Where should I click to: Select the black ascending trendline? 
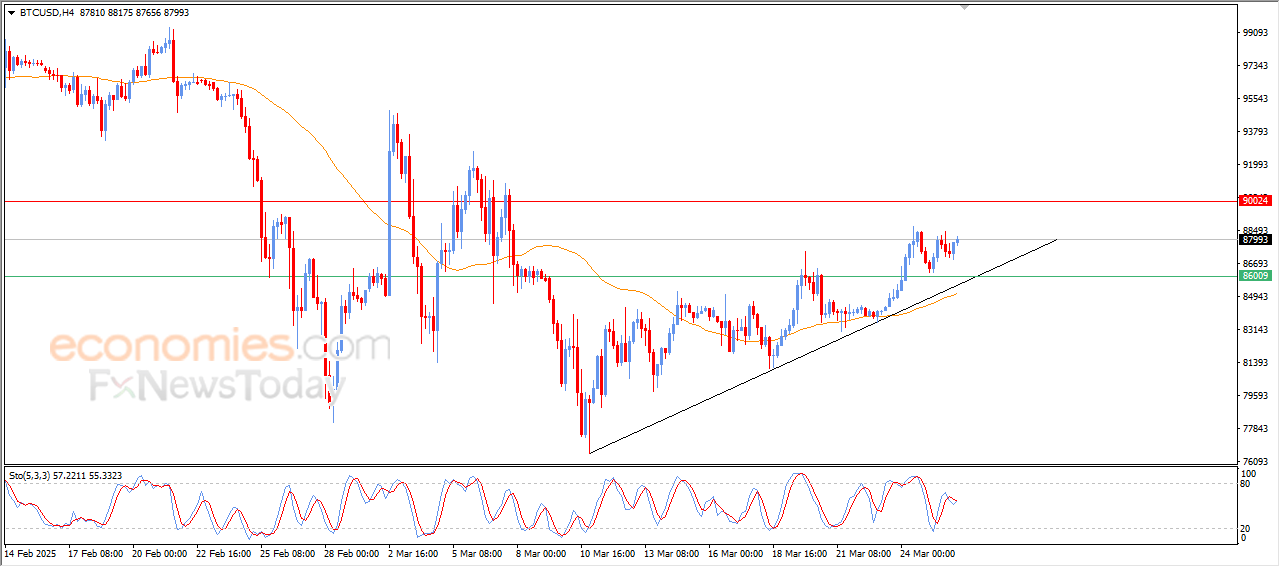(x=823, y=347)
